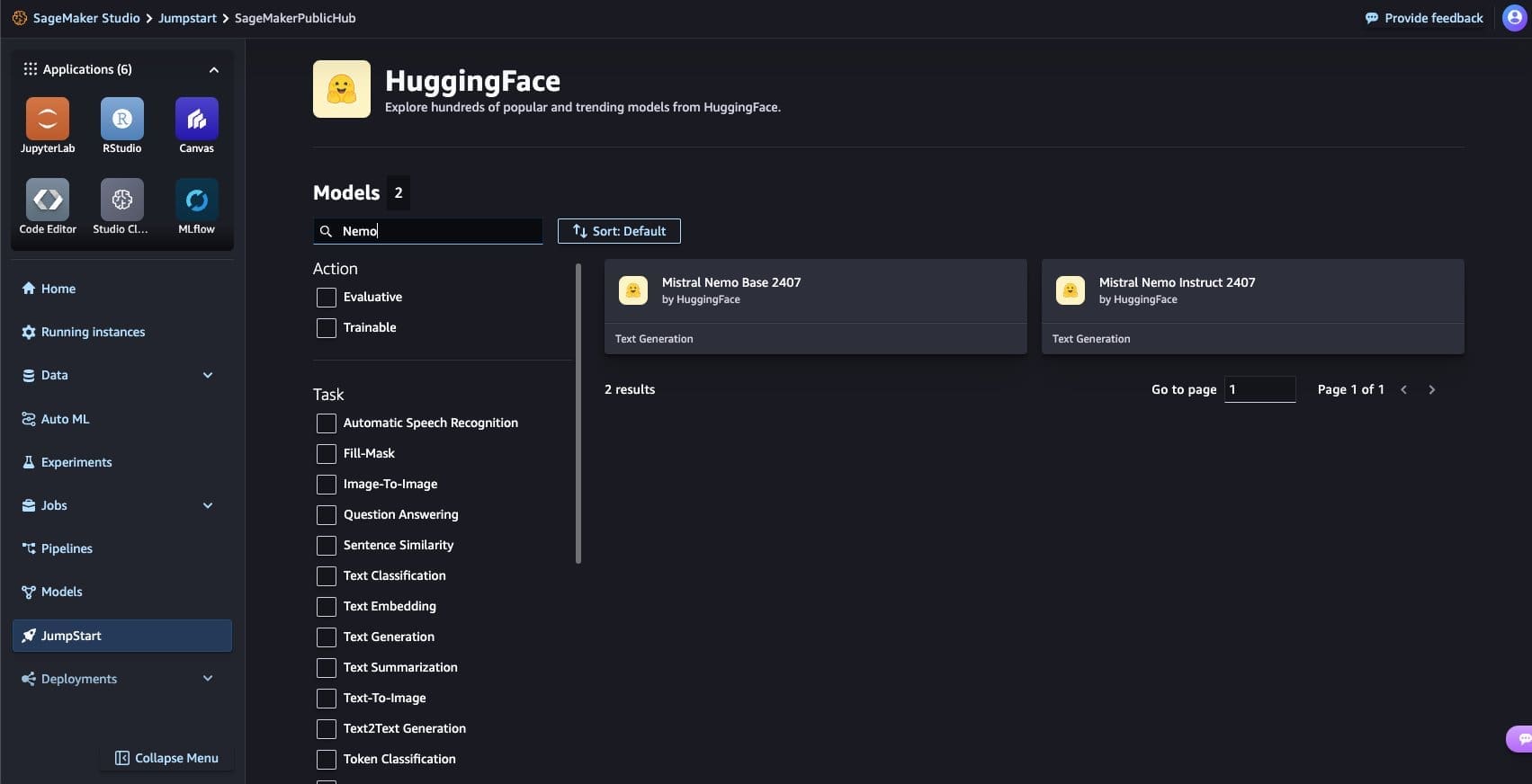Open the Sort: Default dropdown

click(619, 231)
